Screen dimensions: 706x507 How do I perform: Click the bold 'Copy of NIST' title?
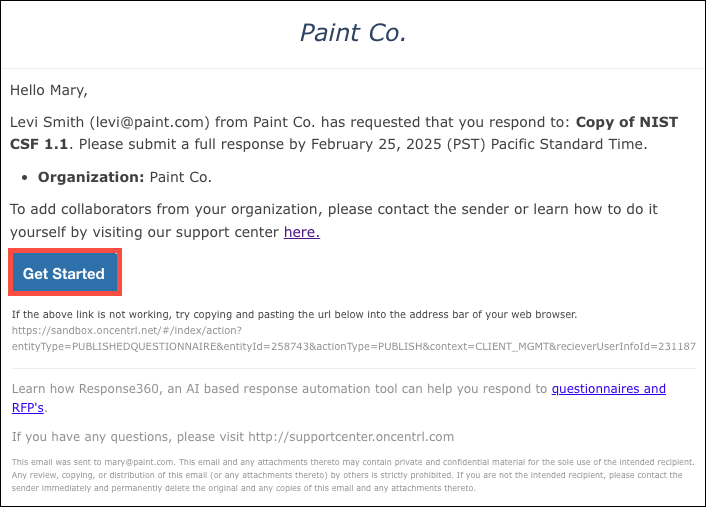[x=627, y=122]
